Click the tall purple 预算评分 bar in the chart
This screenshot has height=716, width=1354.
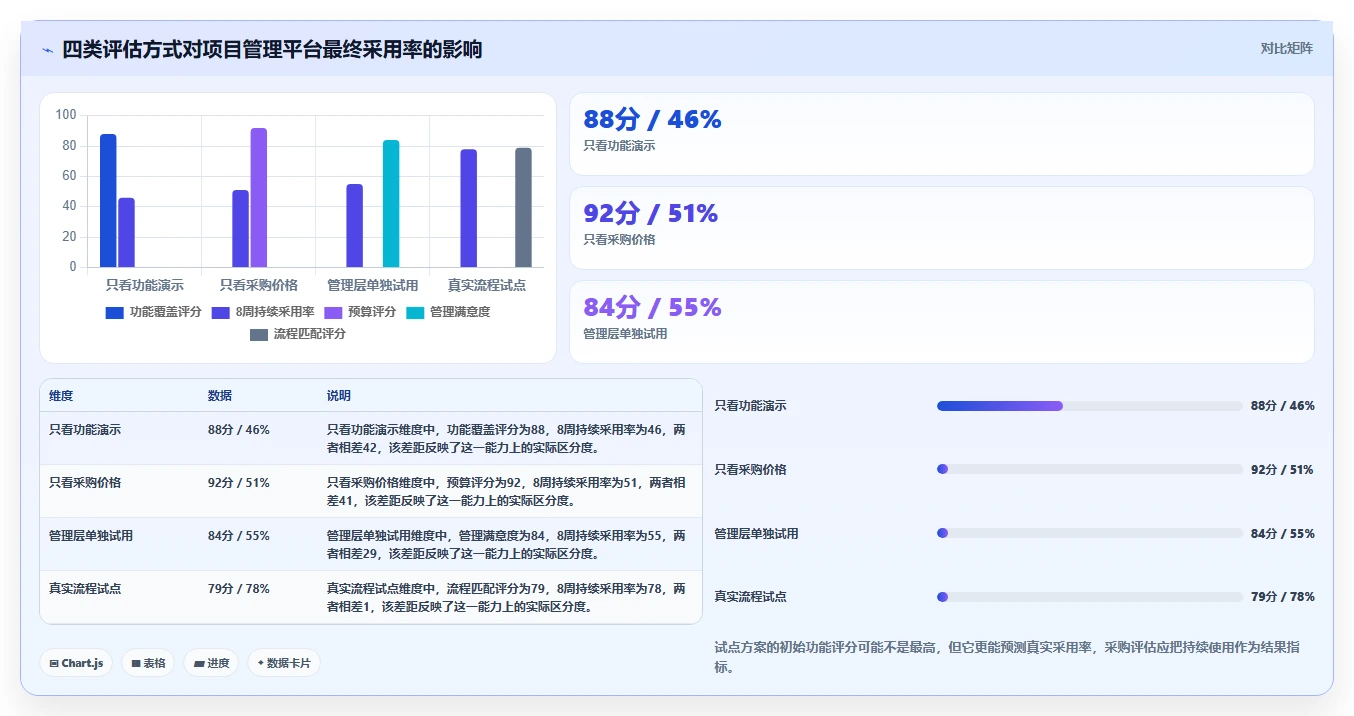pos(259,197)
